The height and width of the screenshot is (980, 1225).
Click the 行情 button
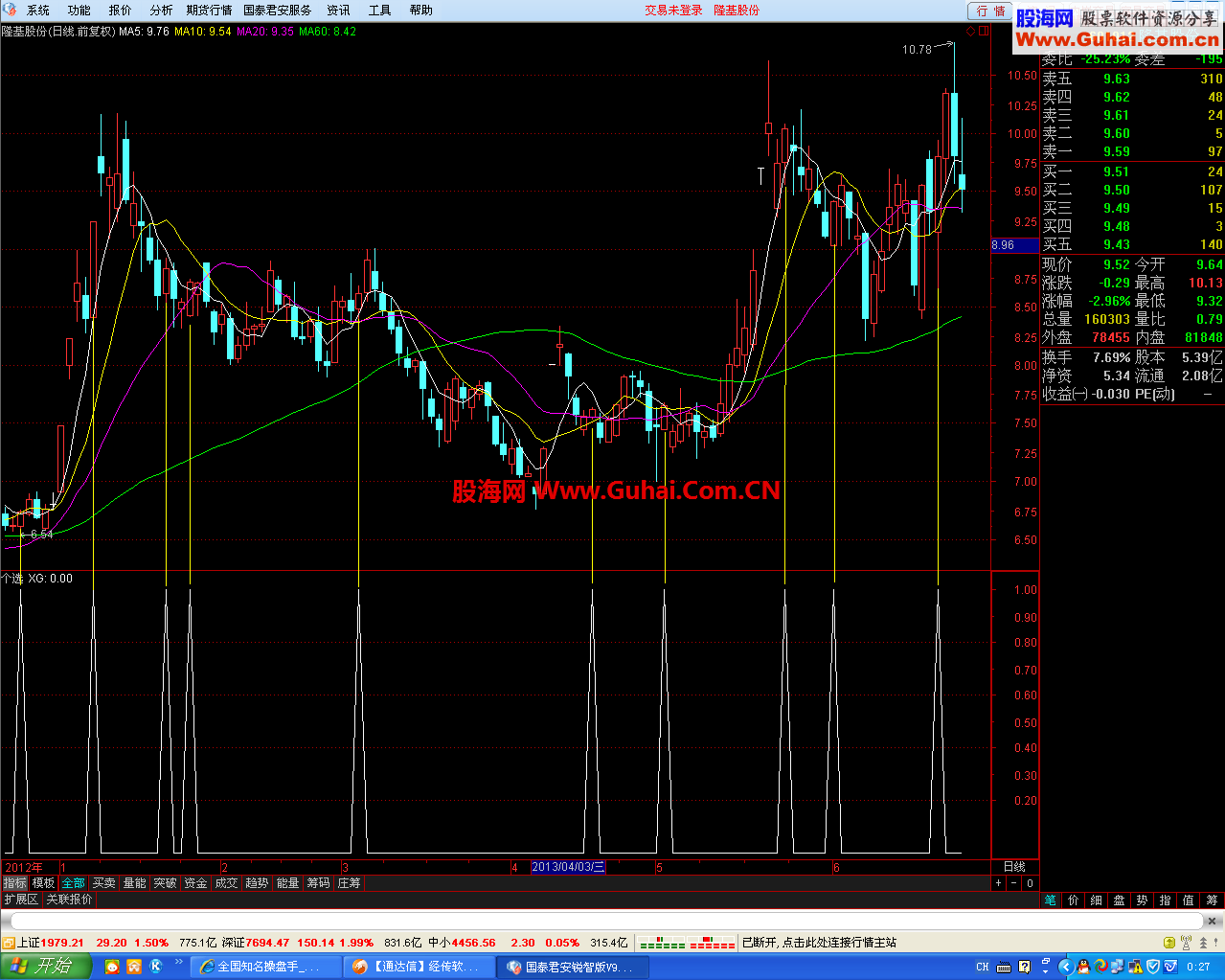(x=991, y=11)
